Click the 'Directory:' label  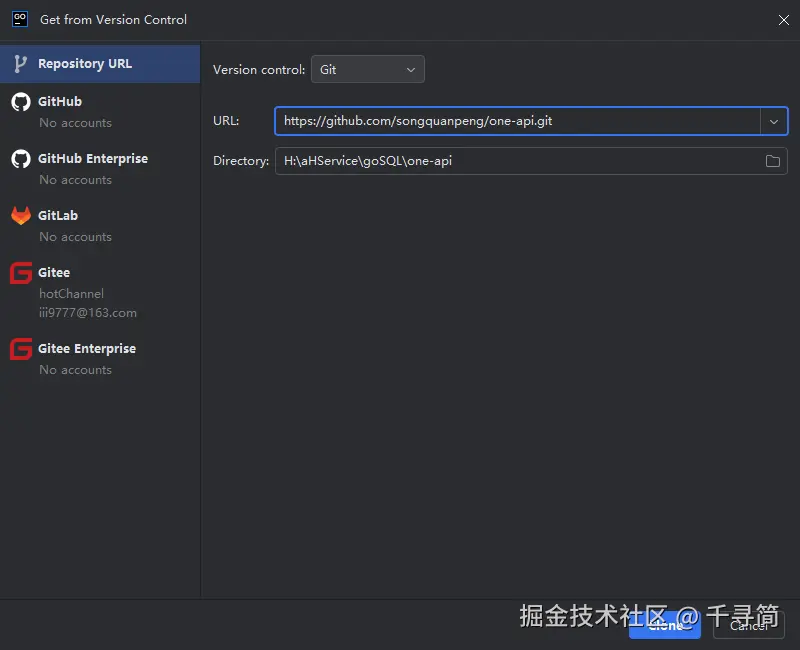pos(241,161)
